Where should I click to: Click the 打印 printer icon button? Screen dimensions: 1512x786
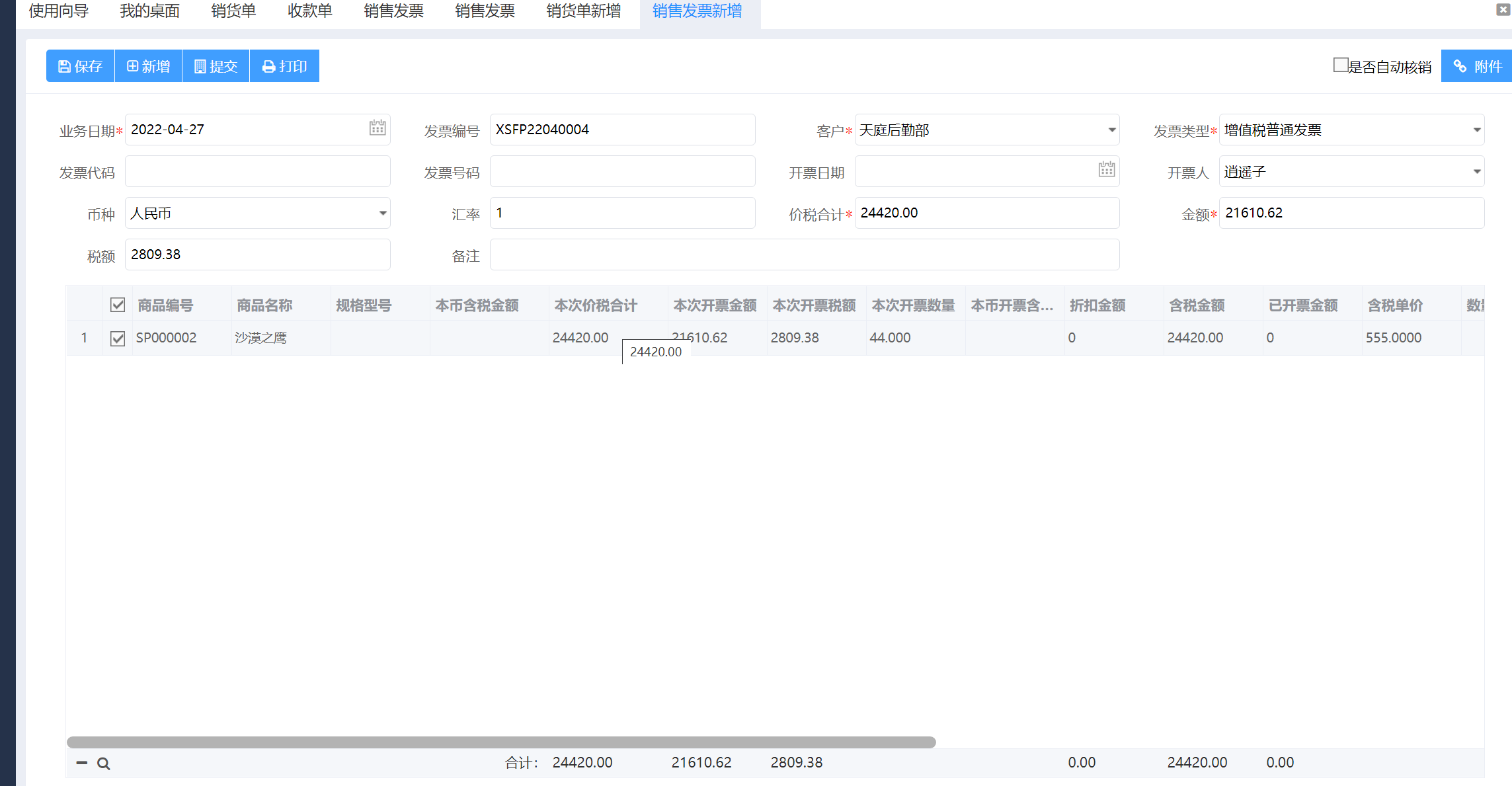(284, 66)
